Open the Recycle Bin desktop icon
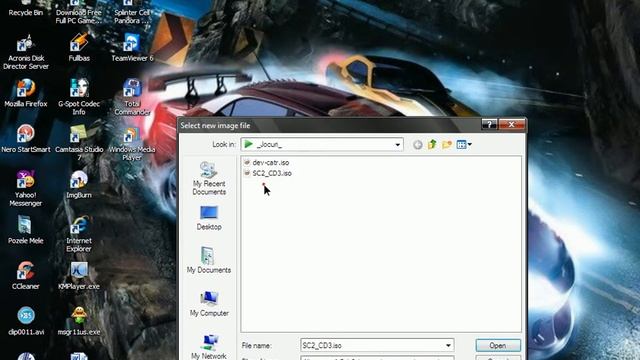This screenshot has height=360, width=640. [26, 9]
